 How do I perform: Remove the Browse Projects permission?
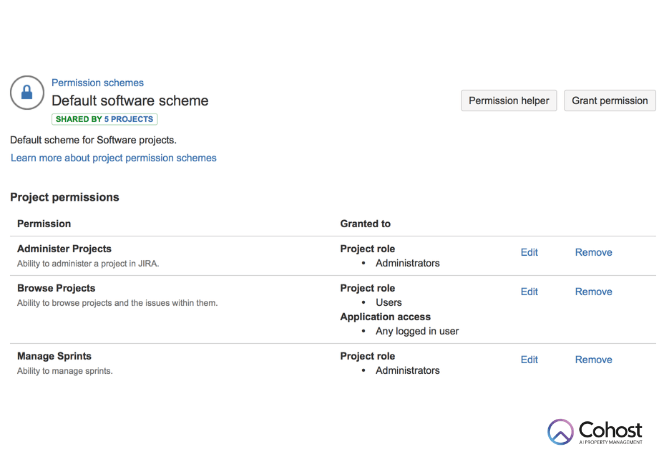[593, 292]
